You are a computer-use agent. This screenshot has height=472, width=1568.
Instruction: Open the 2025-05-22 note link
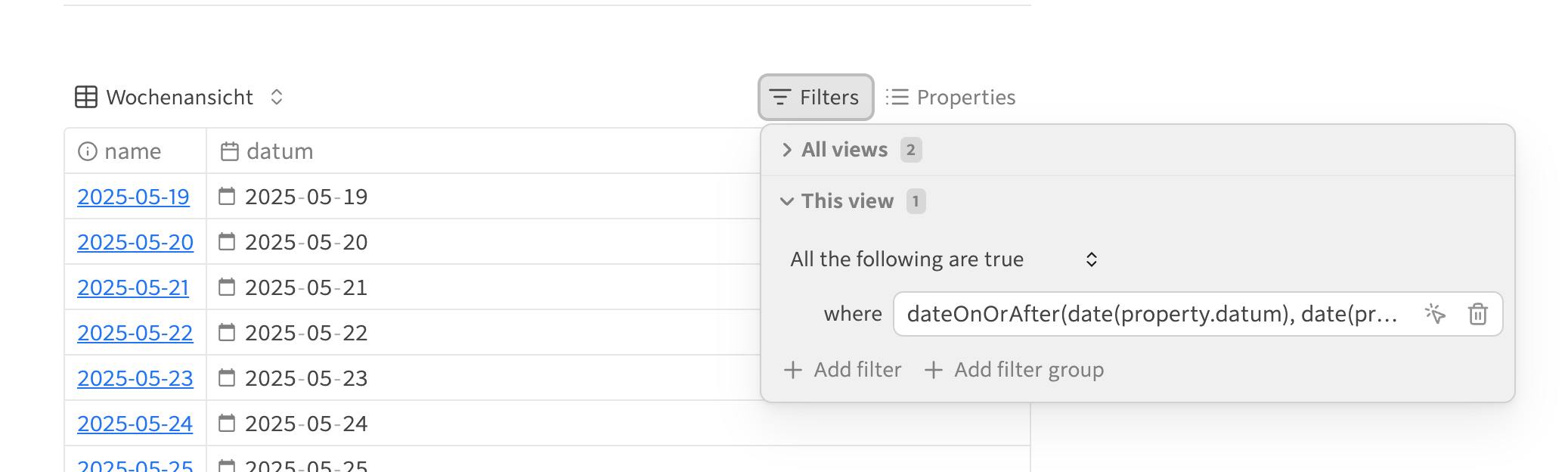pos(135,333)
